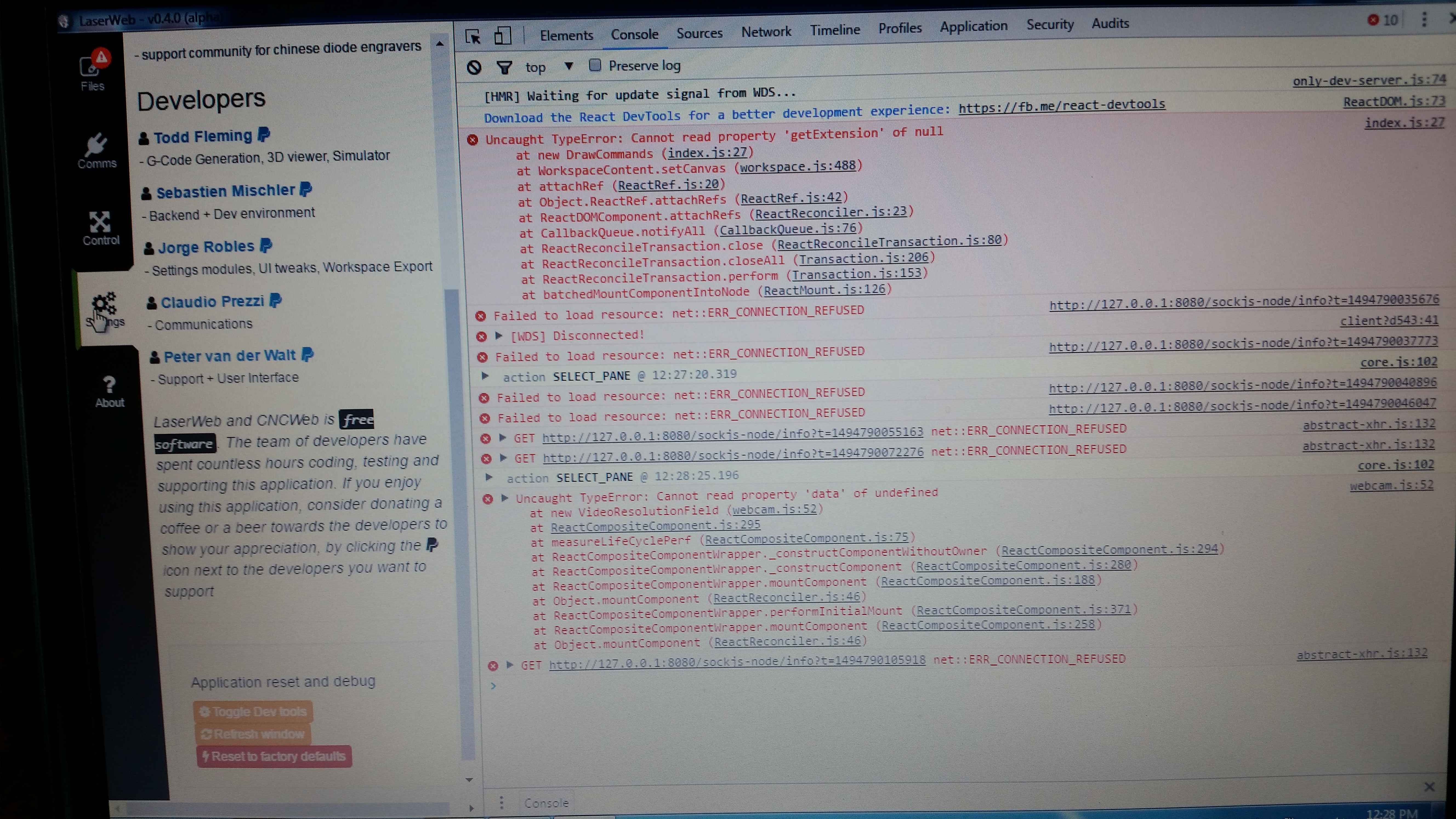Toggle the device toolbar icon
Screen dimensions: 1456x819
point(502,36)
